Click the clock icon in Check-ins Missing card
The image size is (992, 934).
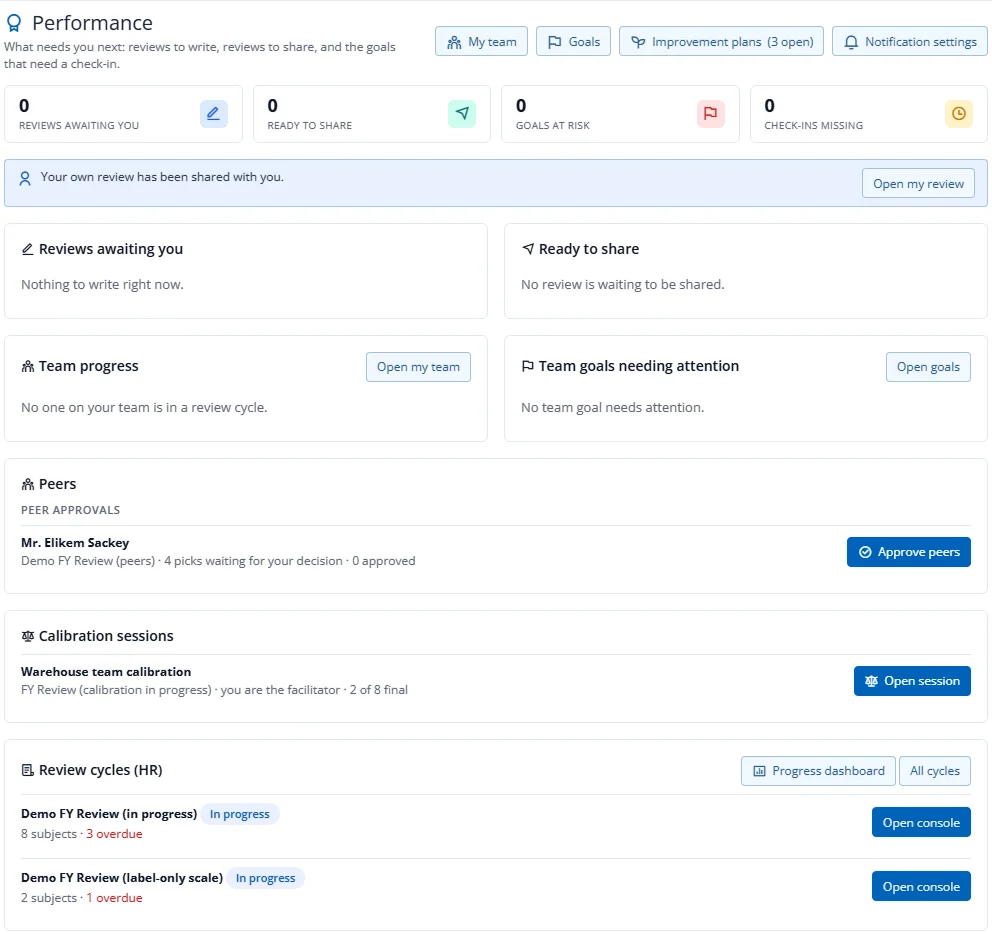958,114
